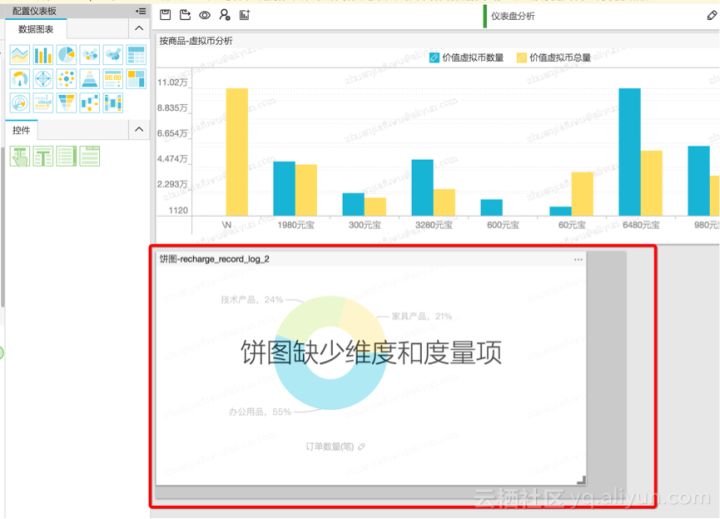Switch to the 控件 tab
This screenshot has height=519, width=720.
coord(21,130)
